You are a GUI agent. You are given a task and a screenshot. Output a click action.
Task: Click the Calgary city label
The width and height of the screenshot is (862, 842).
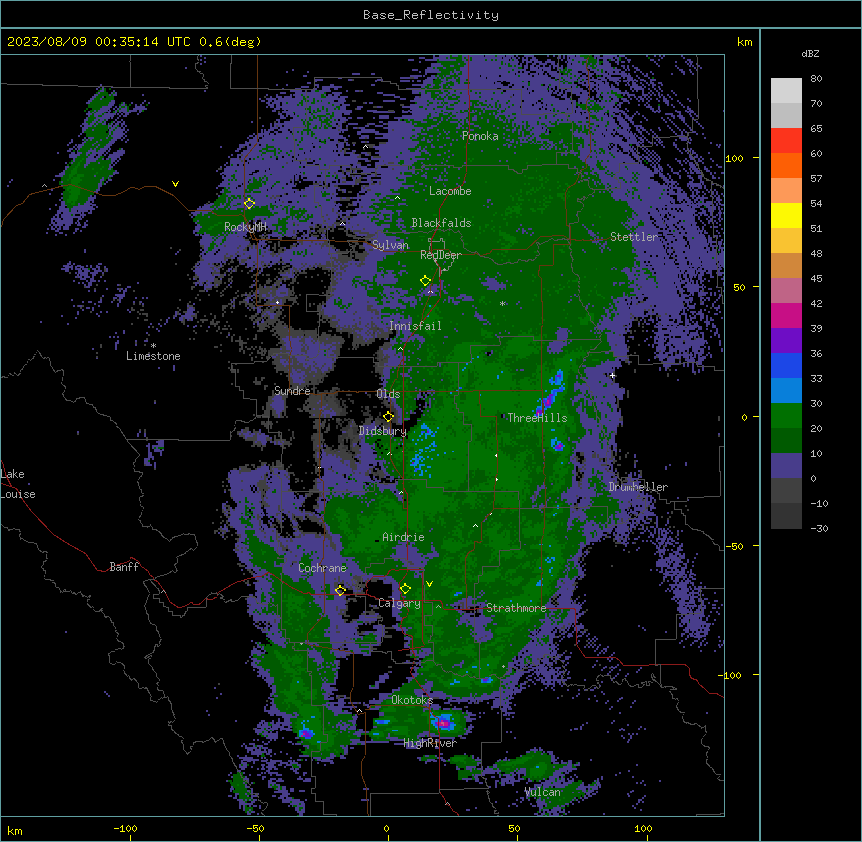pyautogui.click(x=399, y=603)
